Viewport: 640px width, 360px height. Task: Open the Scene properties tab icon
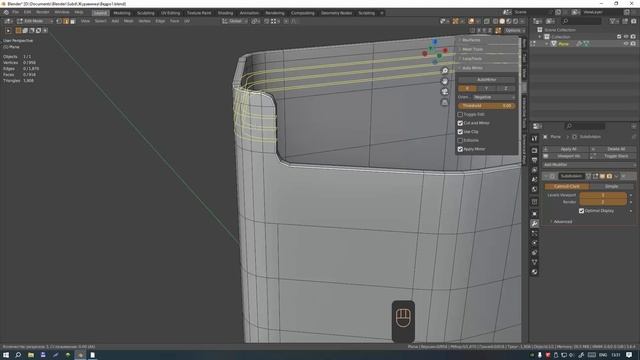pos(534,180)
